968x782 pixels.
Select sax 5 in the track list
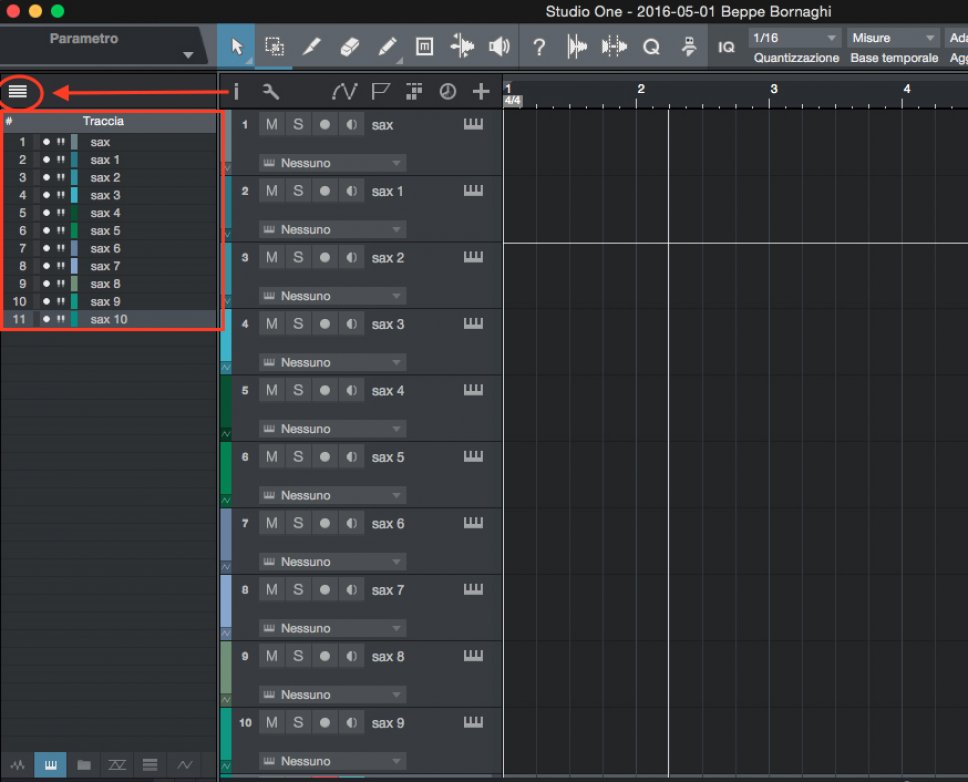[x=105, y=231]
